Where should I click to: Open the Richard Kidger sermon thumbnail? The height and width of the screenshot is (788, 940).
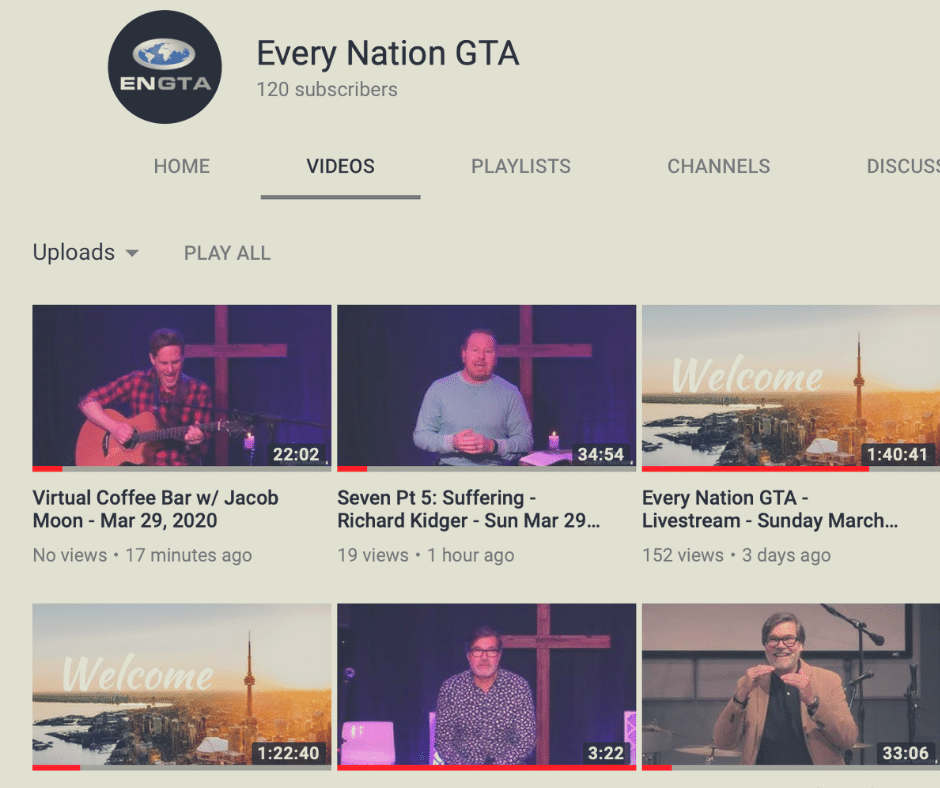486,388
